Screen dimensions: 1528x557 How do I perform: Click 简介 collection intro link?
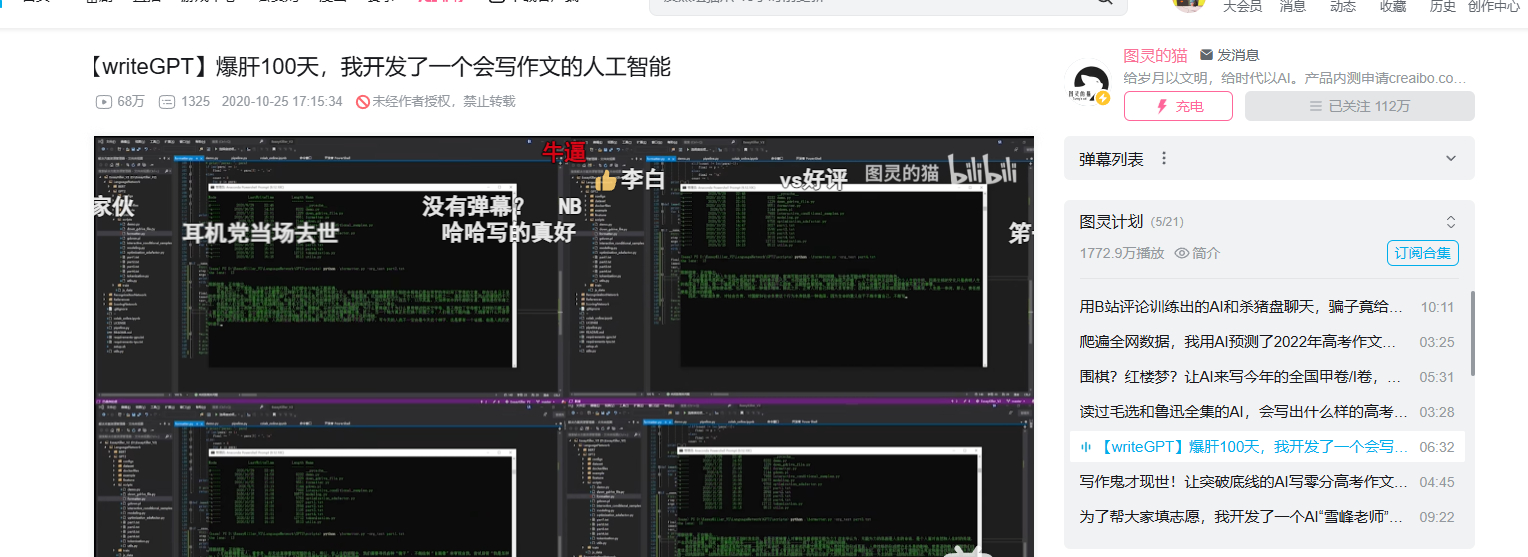pyautogui.click(x=1207, y=253)
